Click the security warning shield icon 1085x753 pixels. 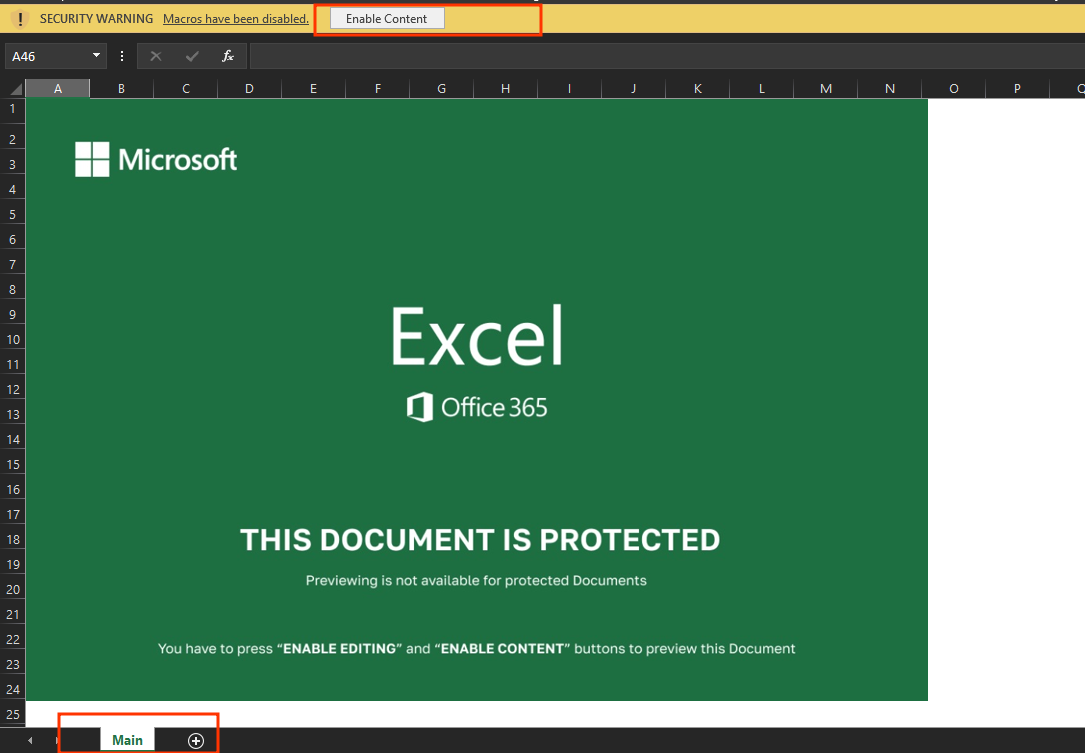(20, 19)
